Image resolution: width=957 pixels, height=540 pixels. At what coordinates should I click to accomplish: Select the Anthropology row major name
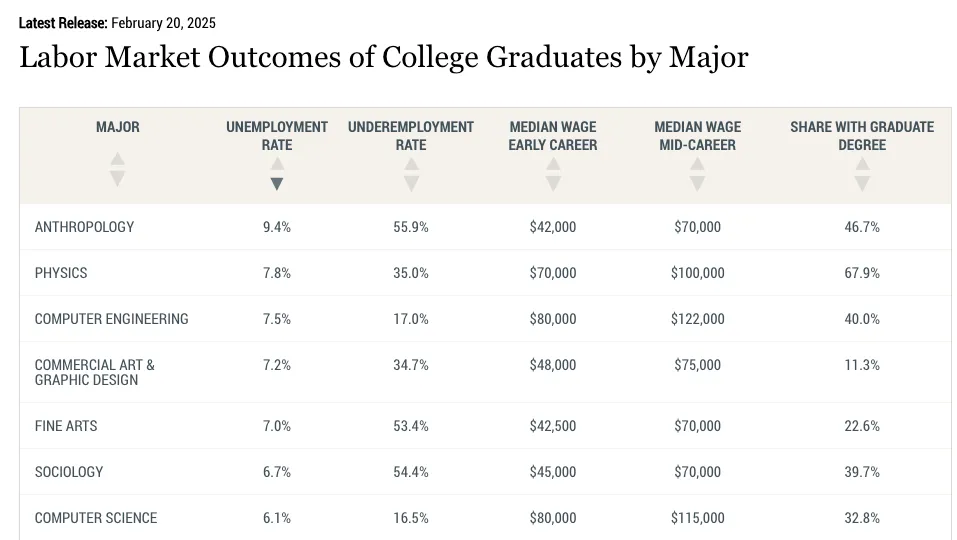(x=84, y=227)
